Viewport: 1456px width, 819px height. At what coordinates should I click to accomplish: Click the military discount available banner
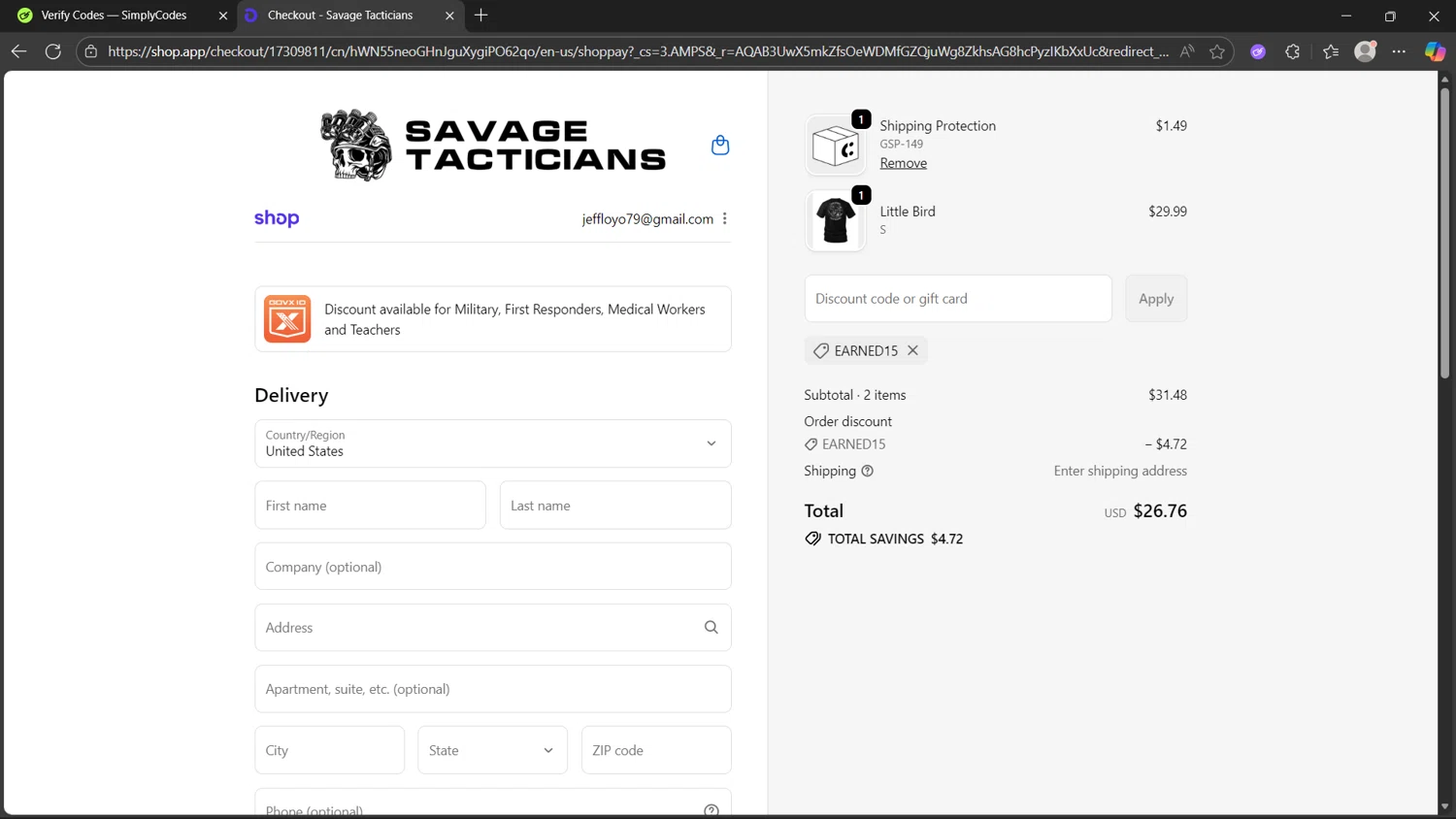[x=493, y=319]
